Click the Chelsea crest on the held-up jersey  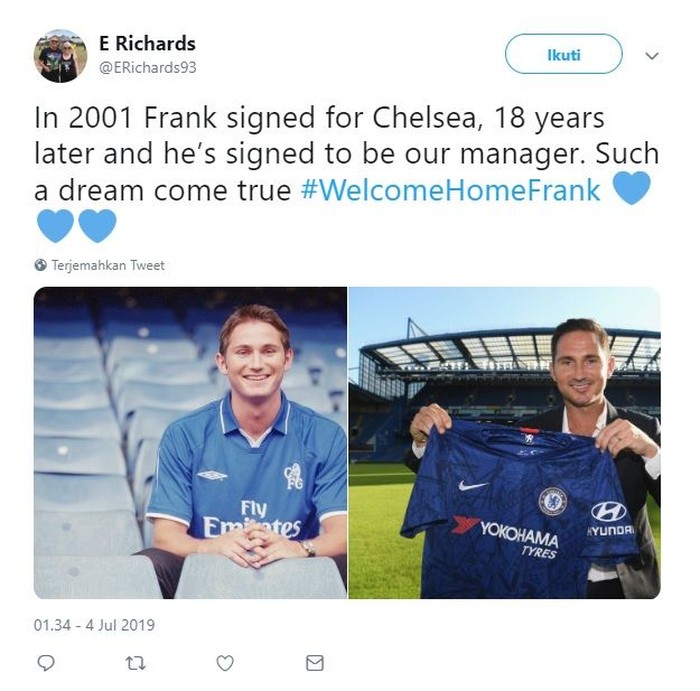(552, 500)
